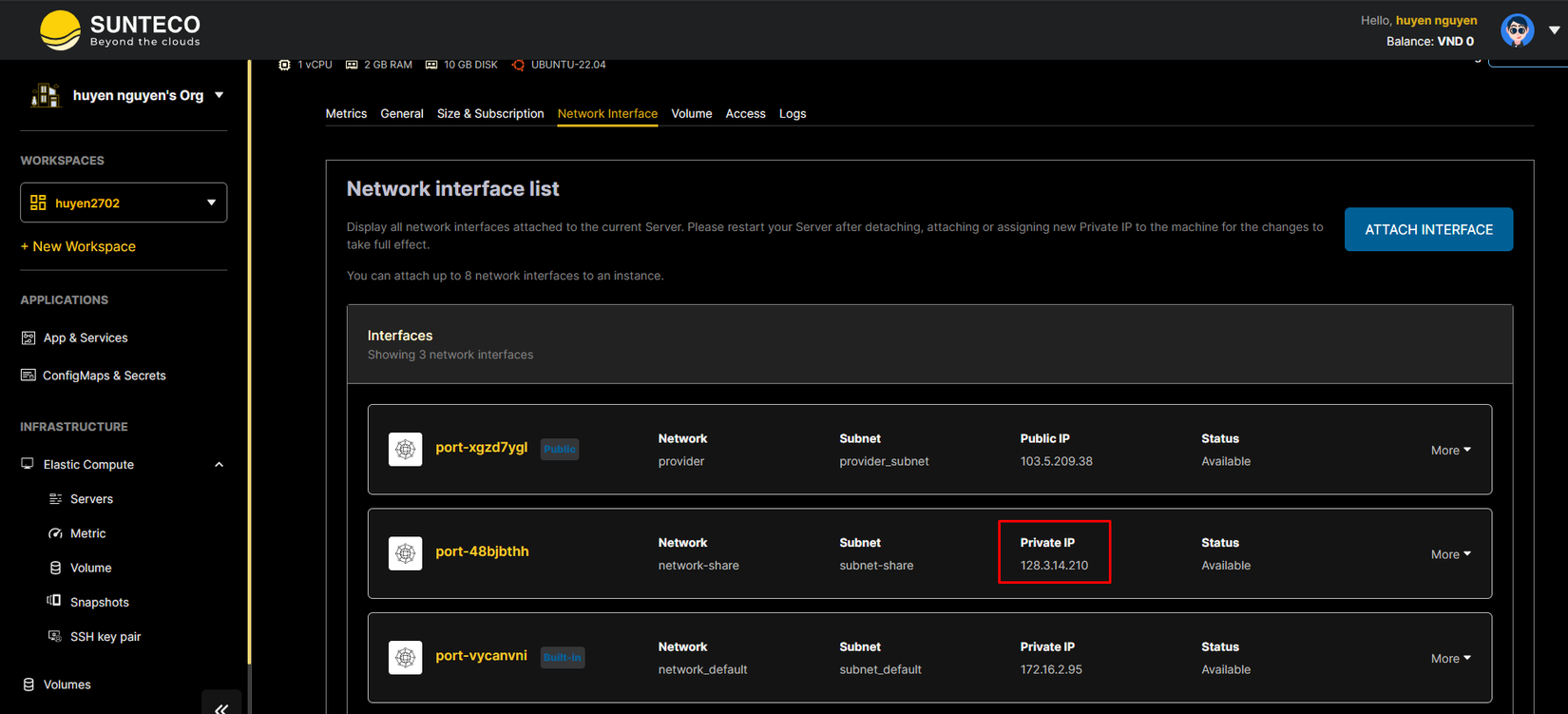Click the Sunteco logo icon
This screenshot has width=1568, height=714.
coord(60,30)
